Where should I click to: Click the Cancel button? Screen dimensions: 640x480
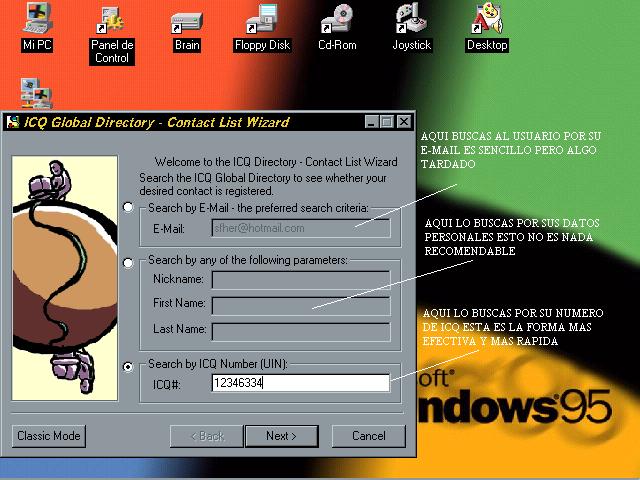369,436
